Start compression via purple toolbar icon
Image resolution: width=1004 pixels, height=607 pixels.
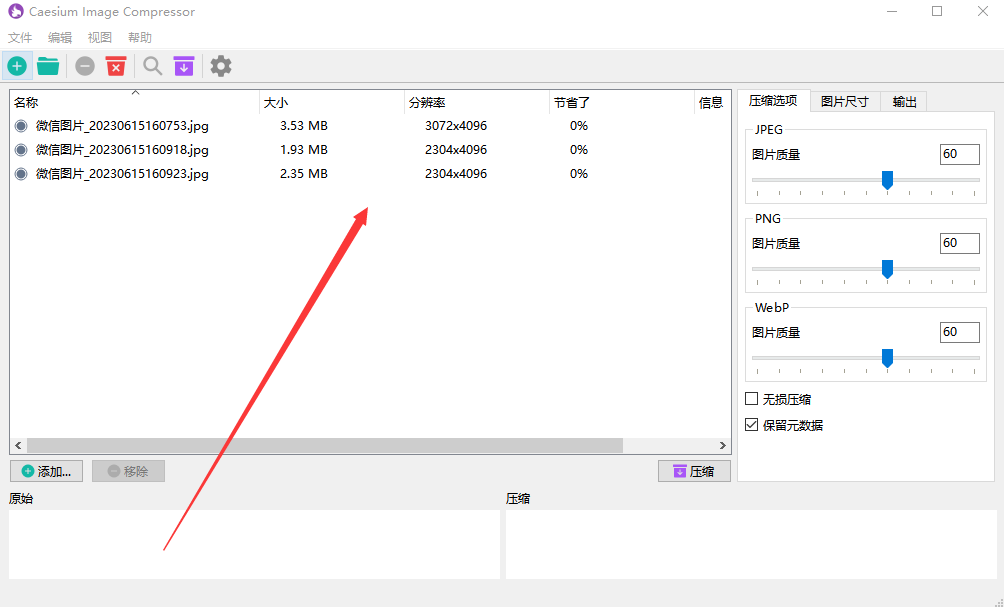(184, 66)
